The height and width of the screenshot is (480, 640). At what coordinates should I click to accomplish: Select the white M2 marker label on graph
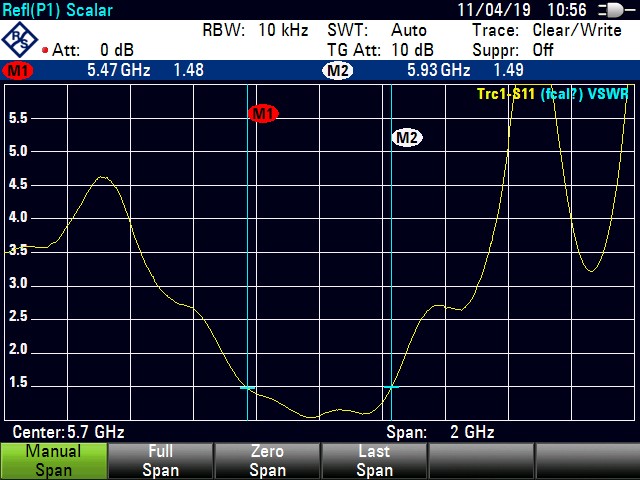pos(406,138)
